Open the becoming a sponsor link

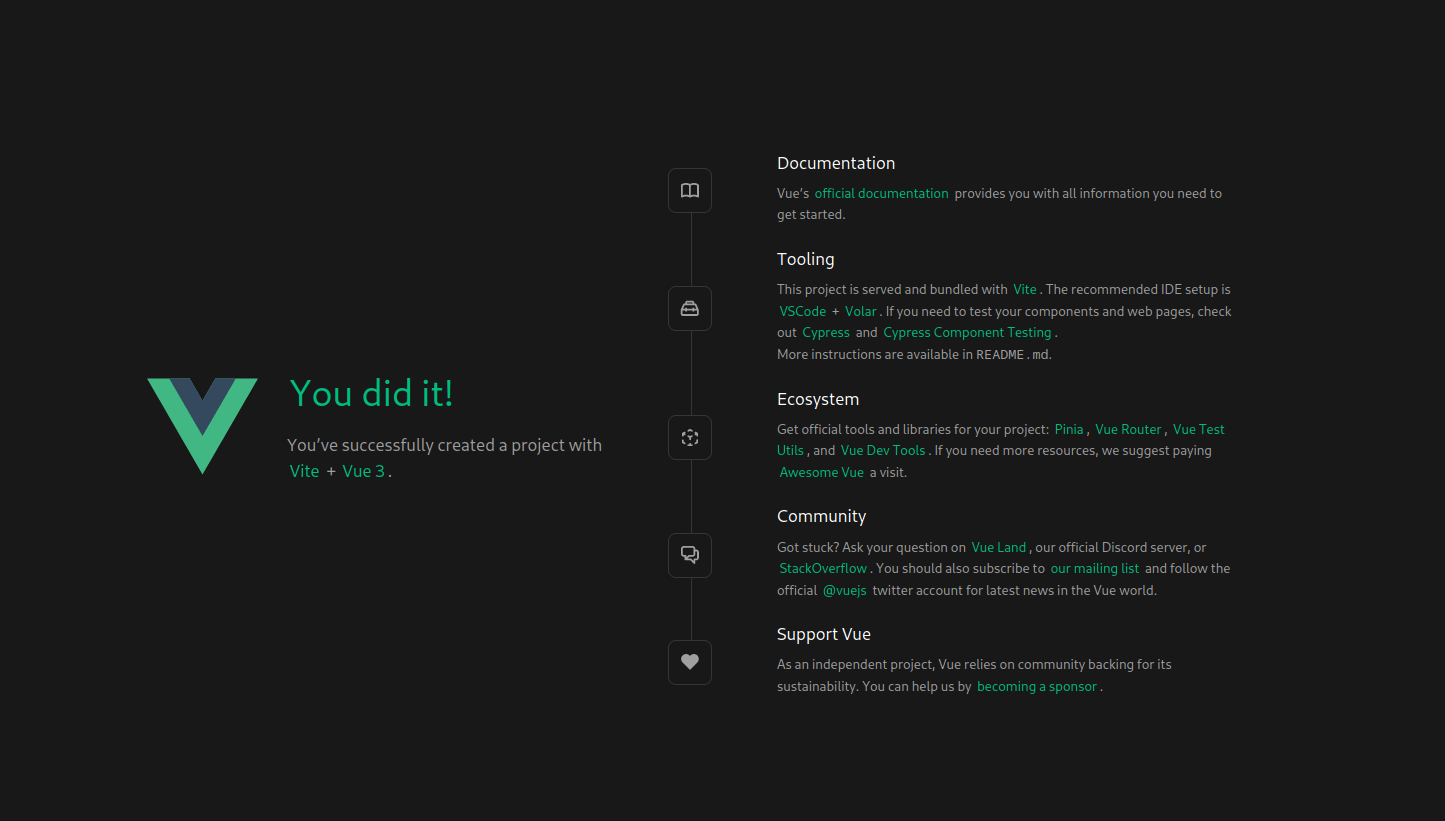click(x=1037, y=686)
